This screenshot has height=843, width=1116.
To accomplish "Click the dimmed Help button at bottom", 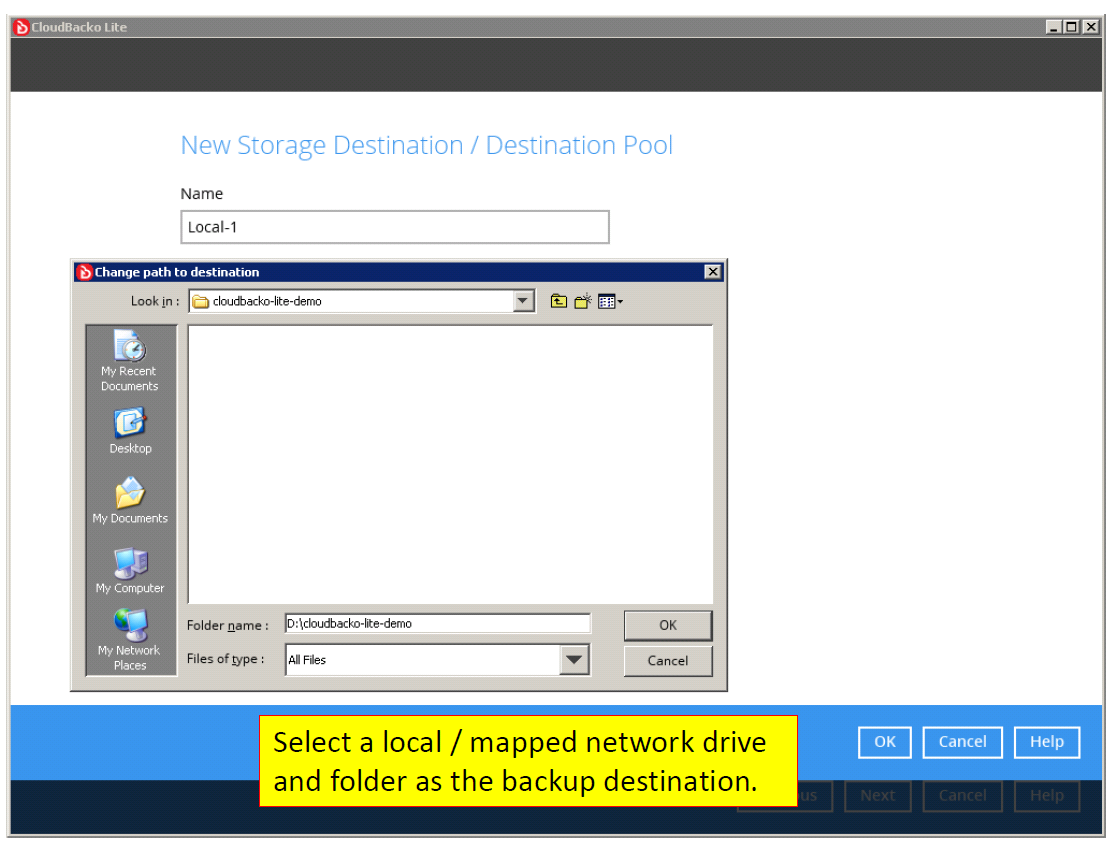I will (x=1047, y=795).
